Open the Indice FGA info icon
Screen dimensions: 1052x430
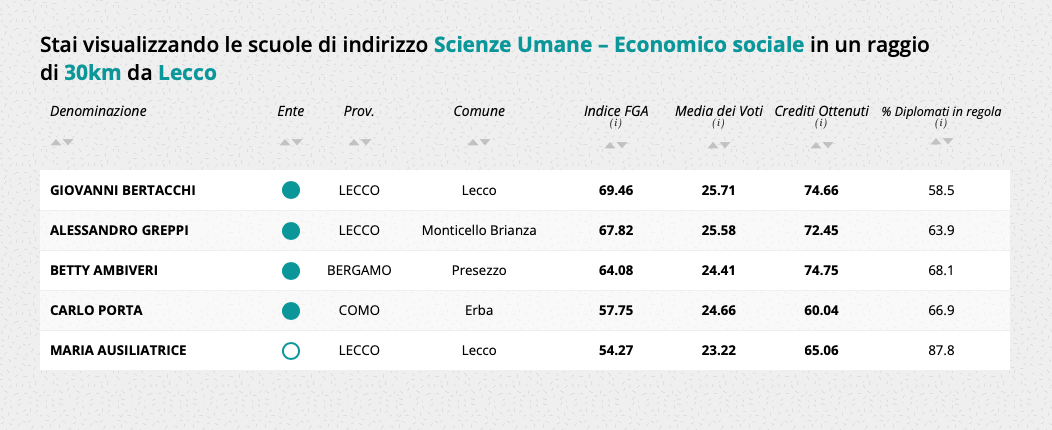[616, 124]
